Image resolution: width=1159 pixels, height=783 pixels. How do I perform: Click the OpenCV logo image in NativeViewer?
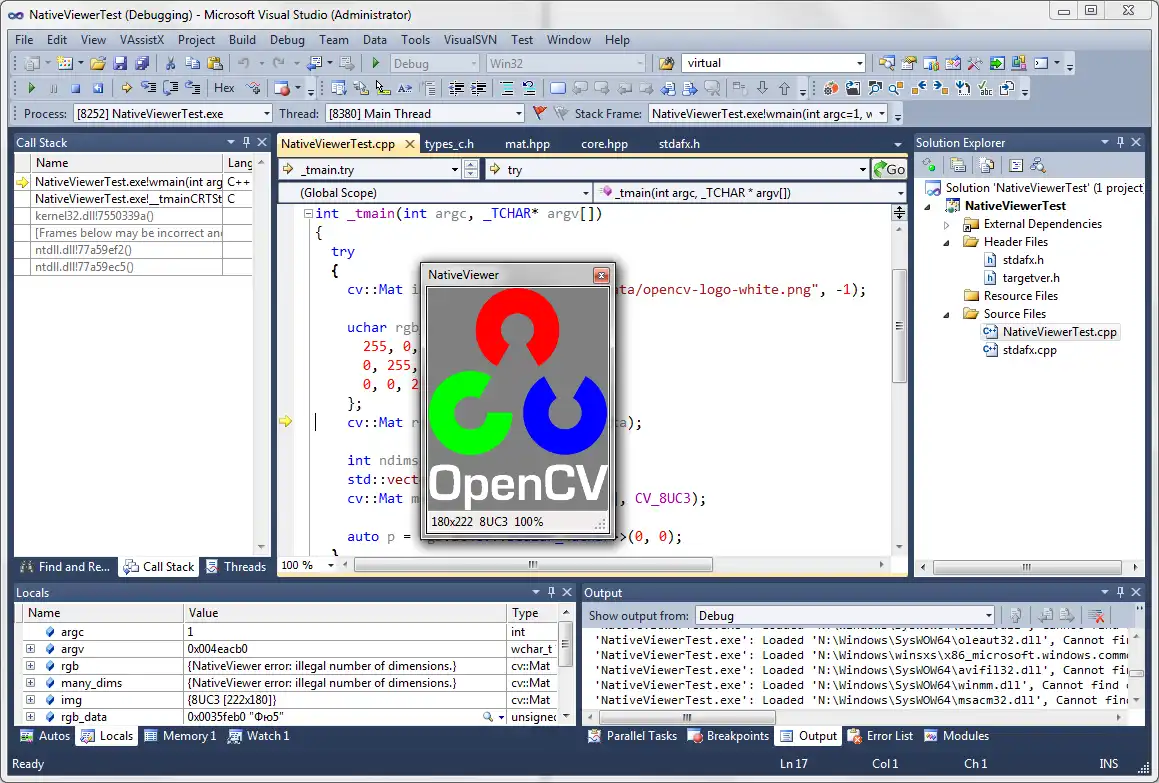(x=518, y=398)
